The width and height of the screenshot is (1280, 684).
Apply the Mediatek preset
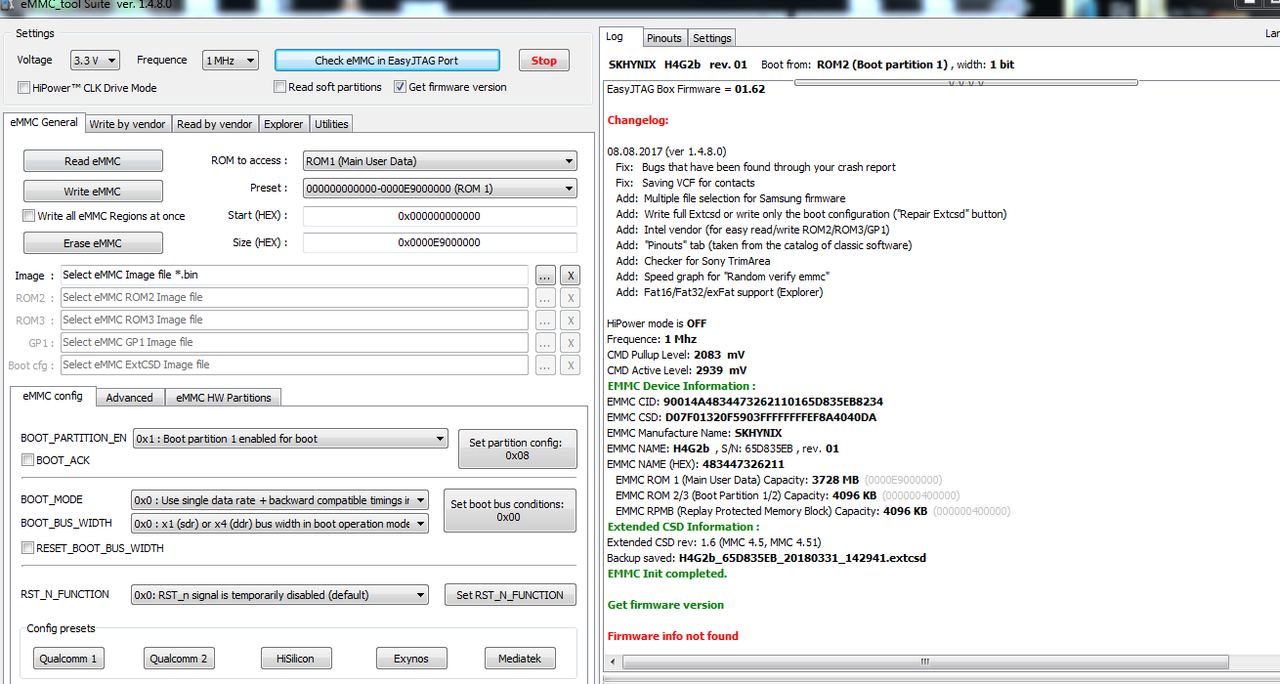click(x=520, y=658)
